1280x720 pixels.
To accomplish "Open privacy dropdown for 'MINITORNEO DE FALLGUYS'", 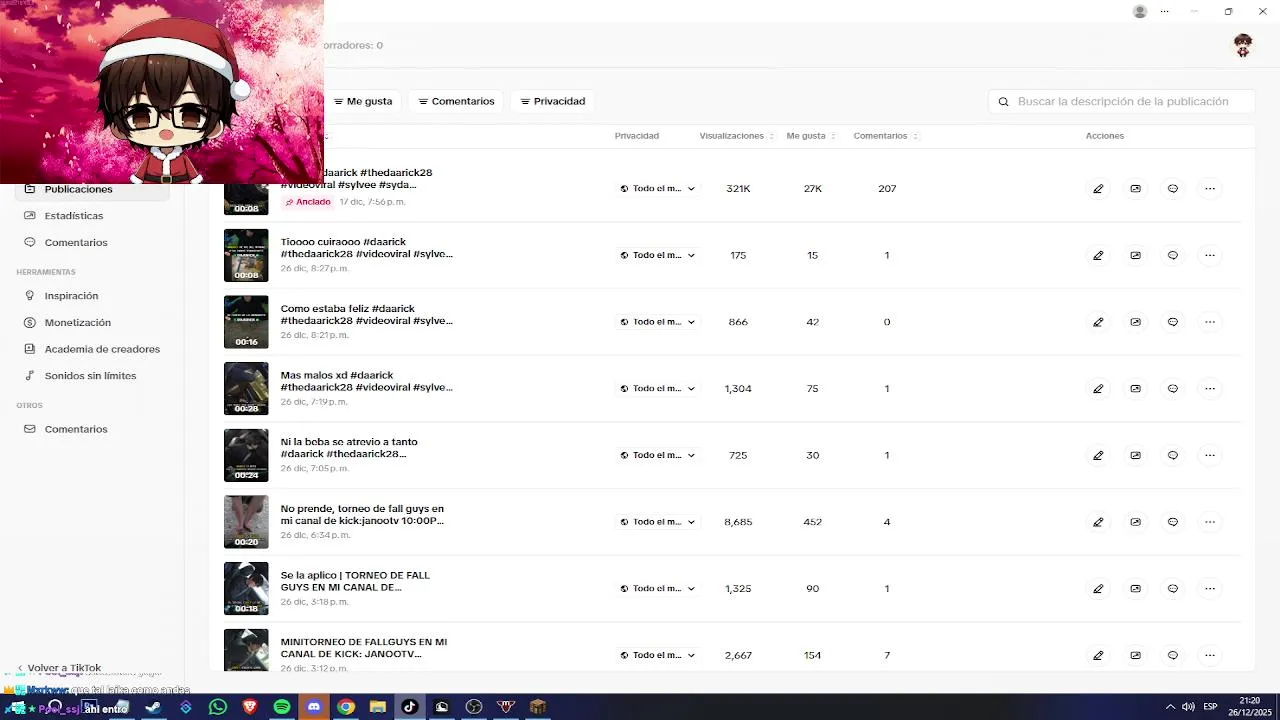I will 657,655.
